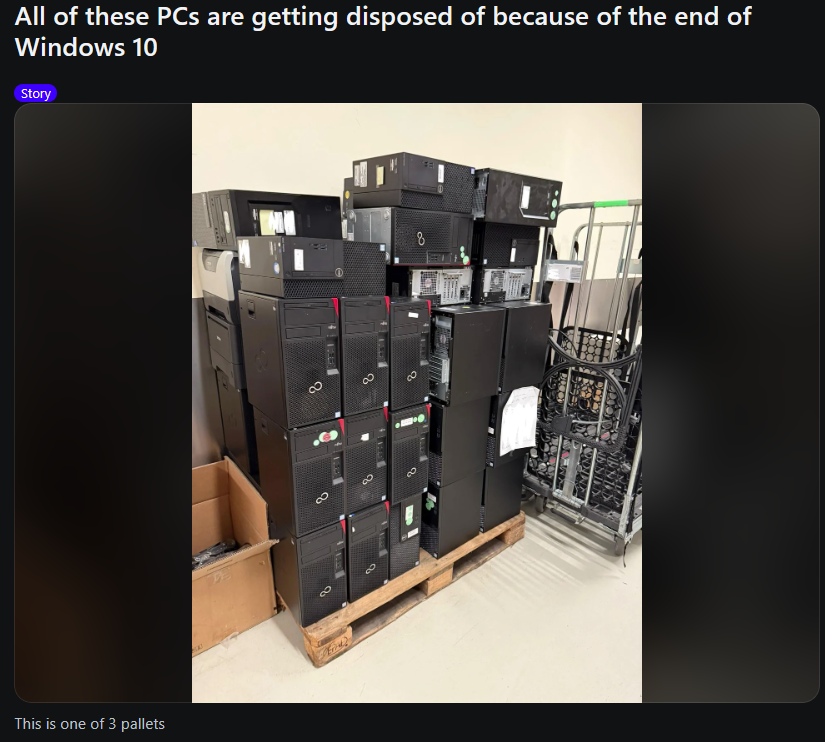Click the exposed rear fan of small PC
This screenshot has height=742, width=825.
click(427, 282)
